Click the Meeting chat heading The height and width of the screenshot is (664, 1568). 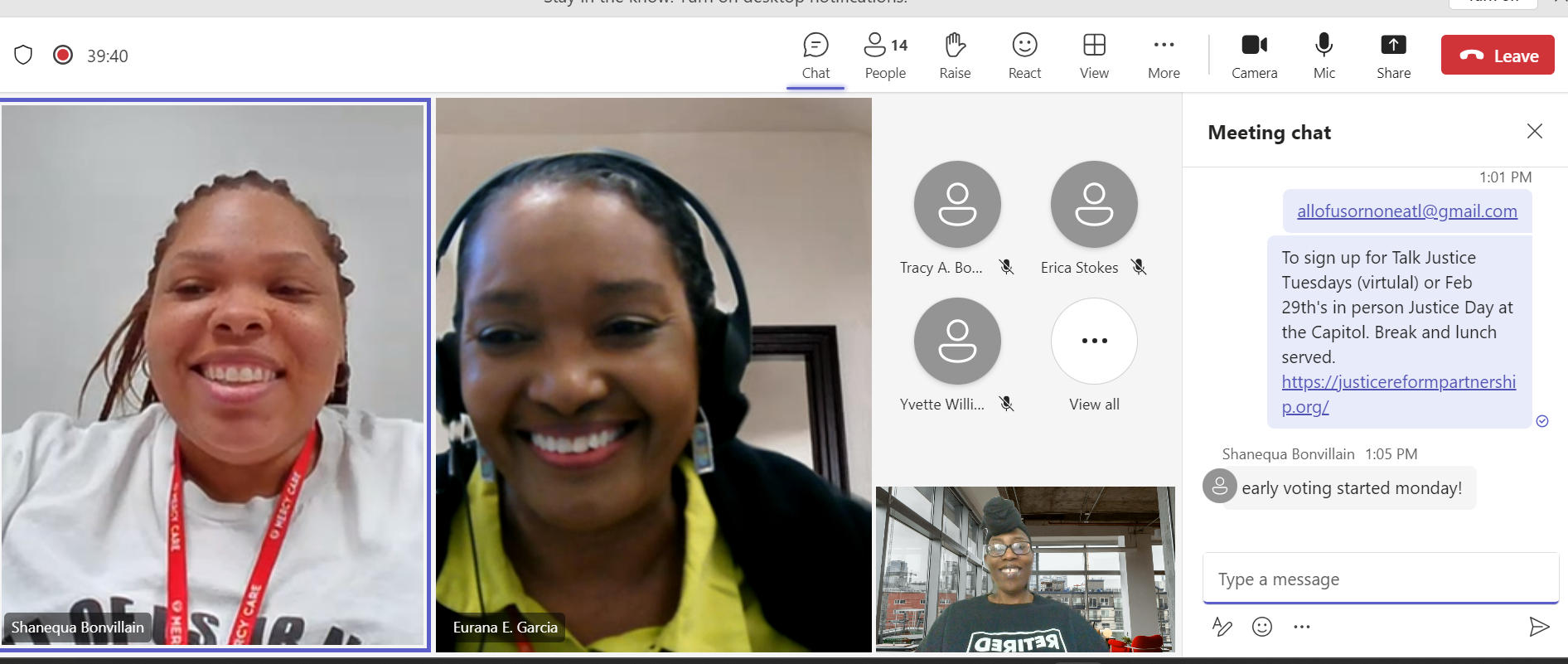[1269, 133]
